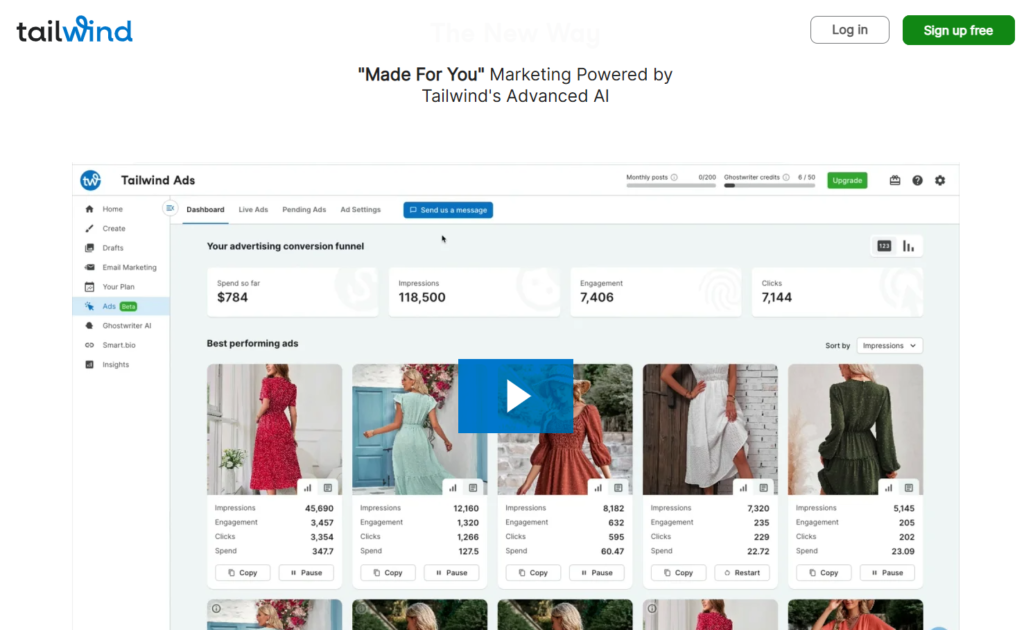The width and height of the screenshot is (1024, 630).
Task: Switch the funnel to the bar chart view
Action: [908, 246]
